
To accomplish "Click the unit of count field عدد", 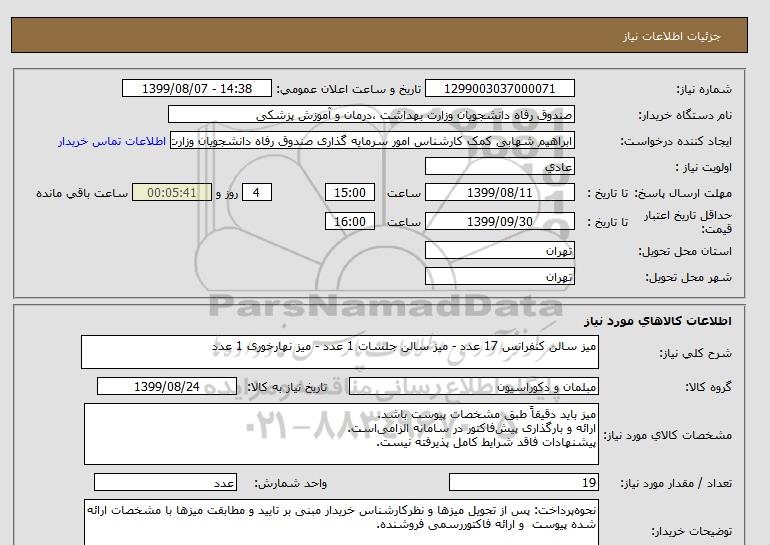I will (x=165, y=482).
